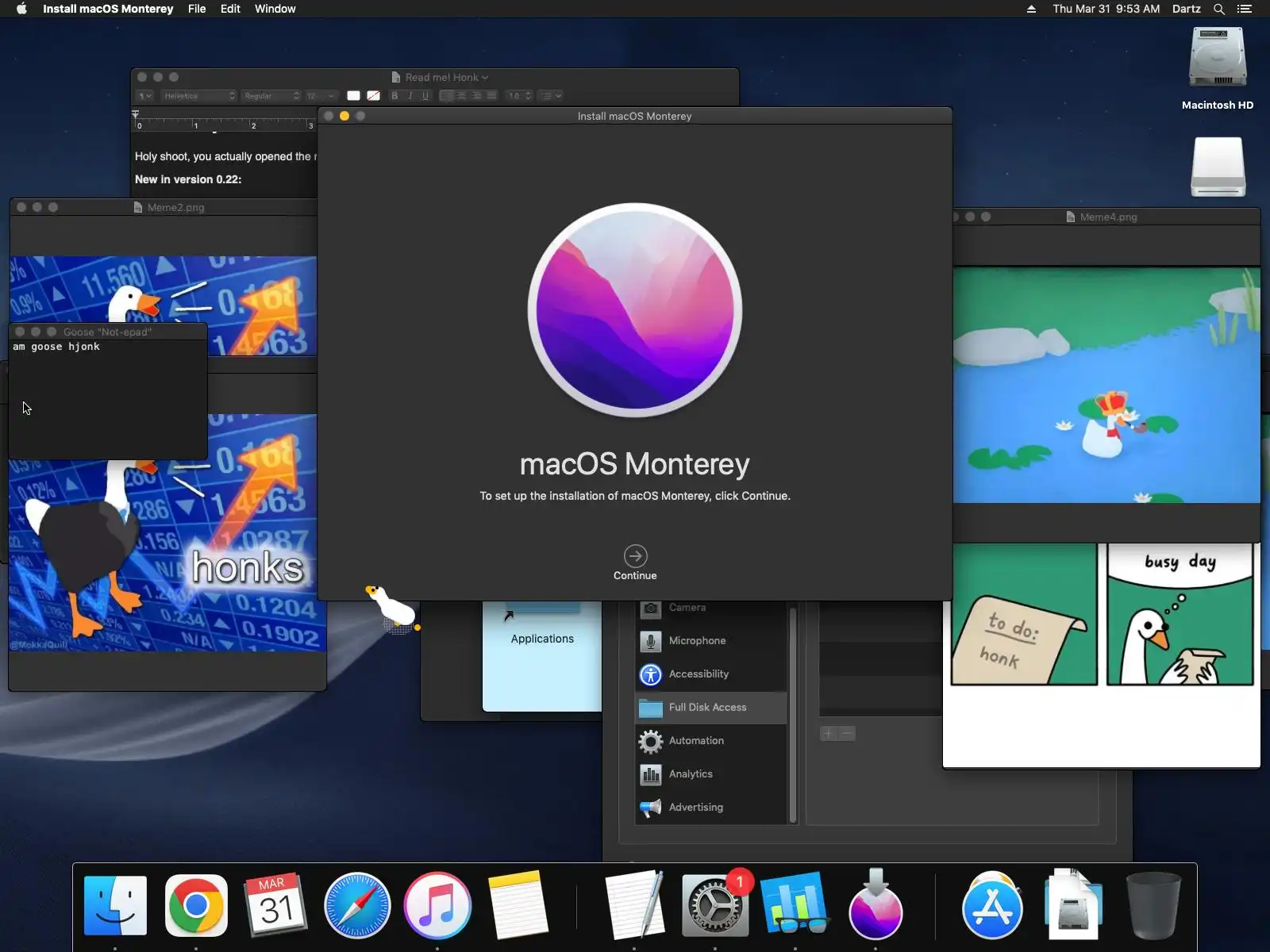Click the date and time in menu bar

click(x=1106, y=9)
